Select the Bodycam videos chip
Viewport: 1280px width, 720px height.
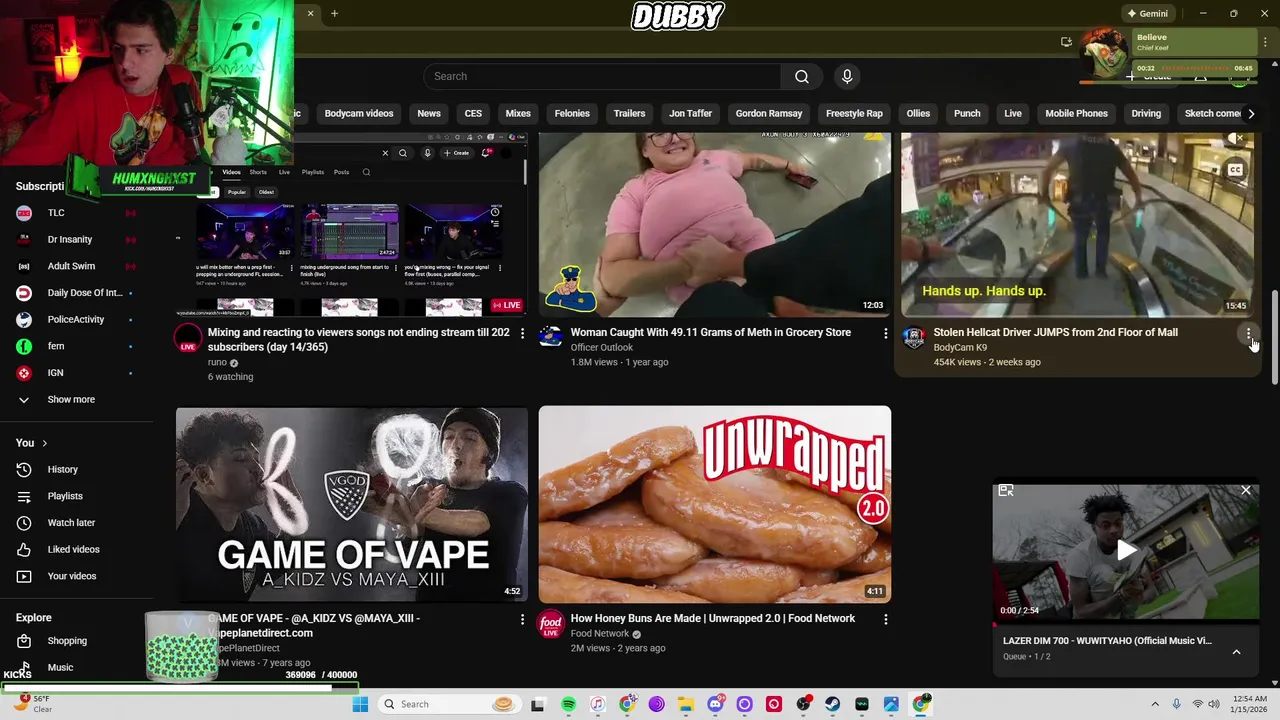pos(359,113)
